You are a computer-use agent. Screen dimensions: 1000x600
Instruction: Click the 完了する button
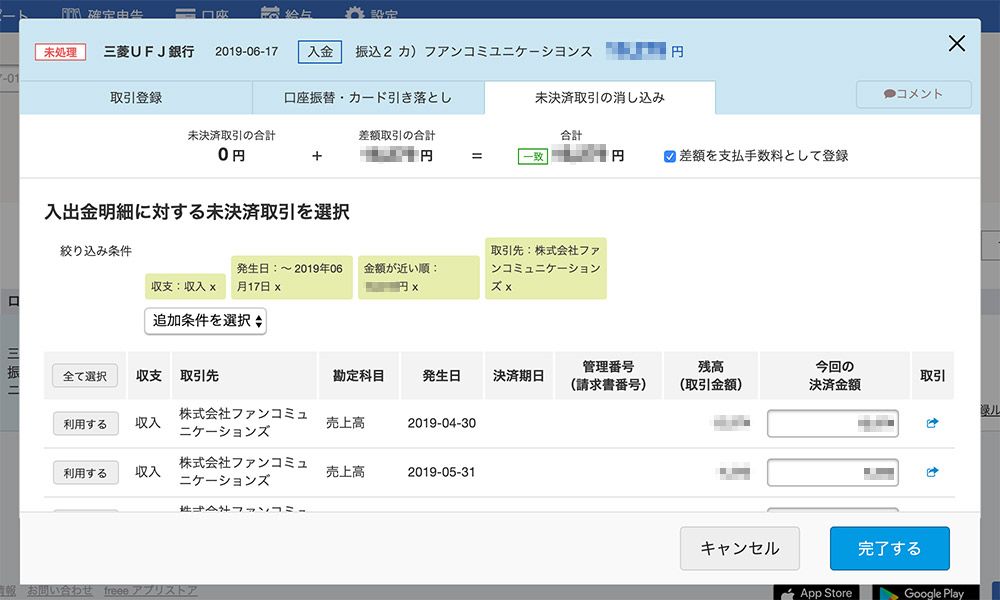[x=890, y=548]
